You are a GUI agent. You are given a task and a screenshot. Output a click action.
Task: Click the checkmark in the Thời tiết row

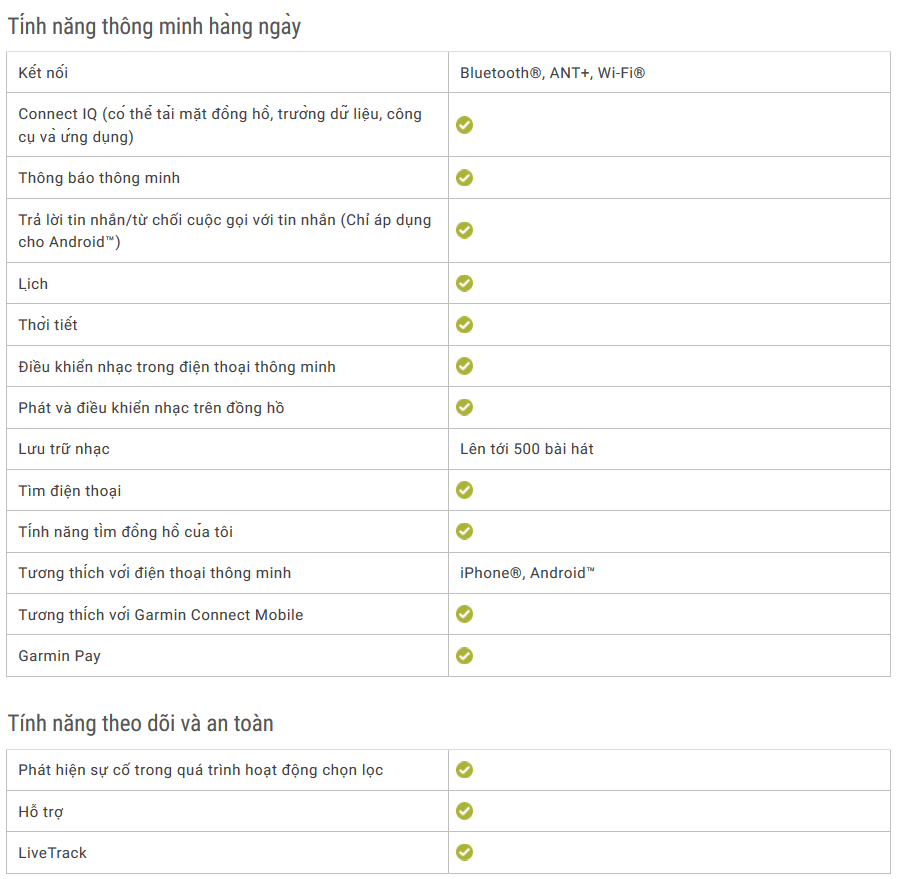(x=464, y=325)
